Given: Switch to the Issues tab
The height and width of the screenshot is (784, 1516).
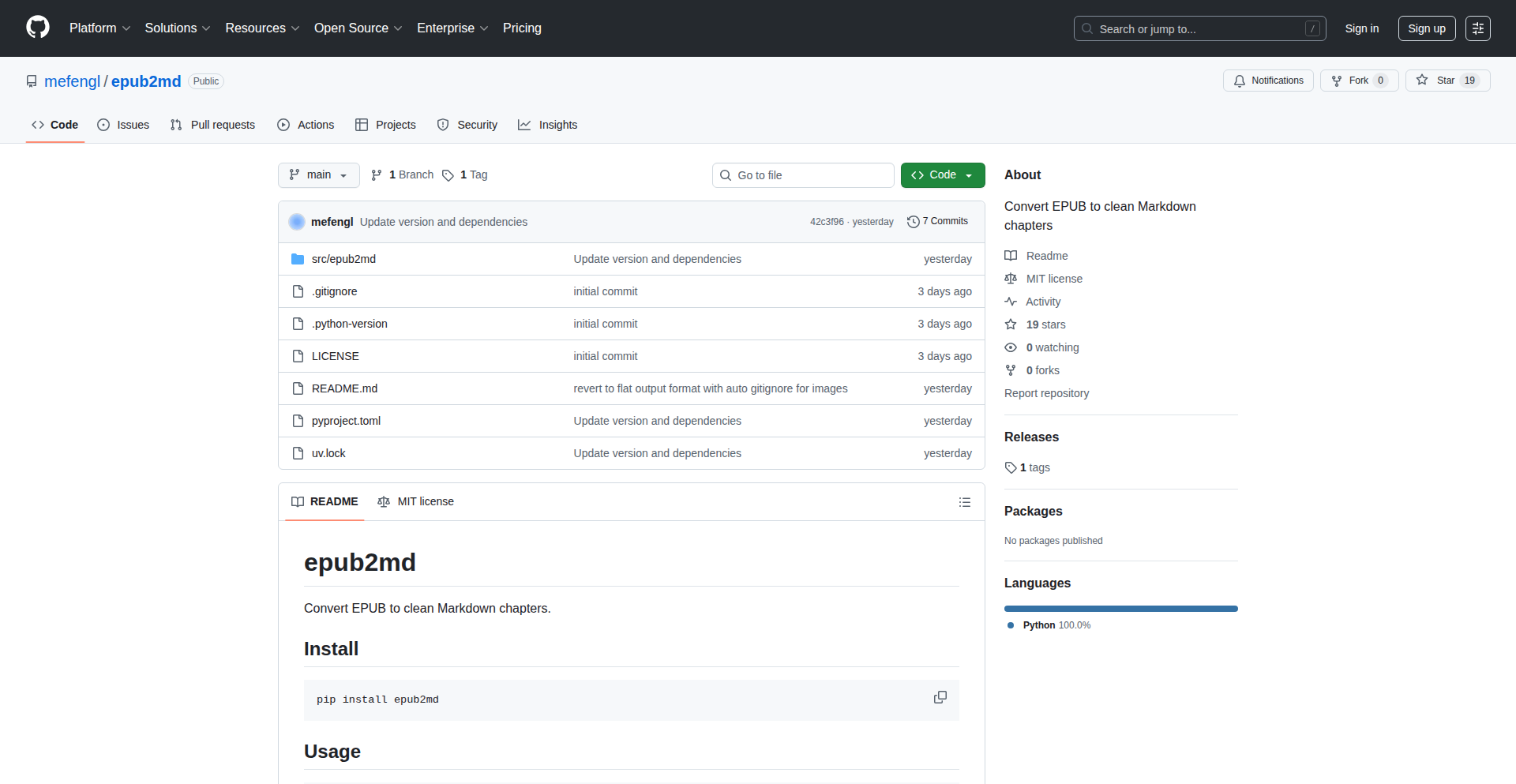Looking at the screenshot, I should pyautogui.click(x=123, y=125).
